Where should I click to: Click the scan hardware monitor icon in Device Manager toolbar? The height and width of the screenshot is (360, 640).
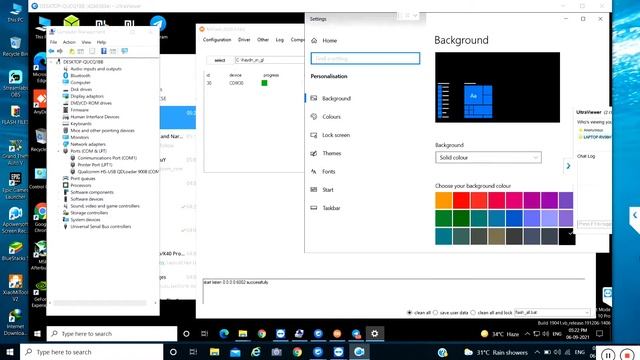(x=124, y=51)
